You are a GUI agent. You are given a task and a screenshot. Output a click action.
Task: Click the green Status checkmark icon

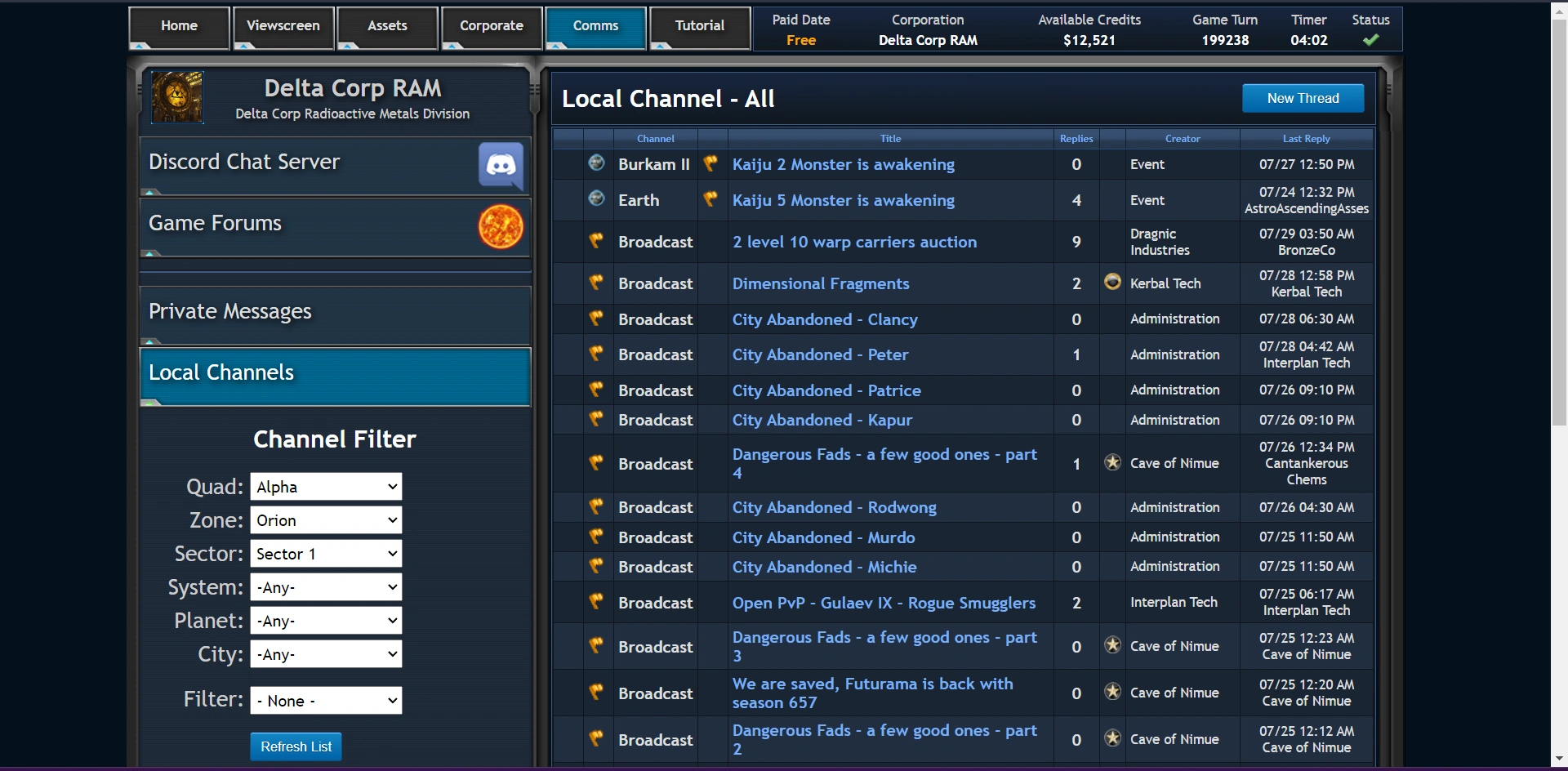pos(1371,40)
